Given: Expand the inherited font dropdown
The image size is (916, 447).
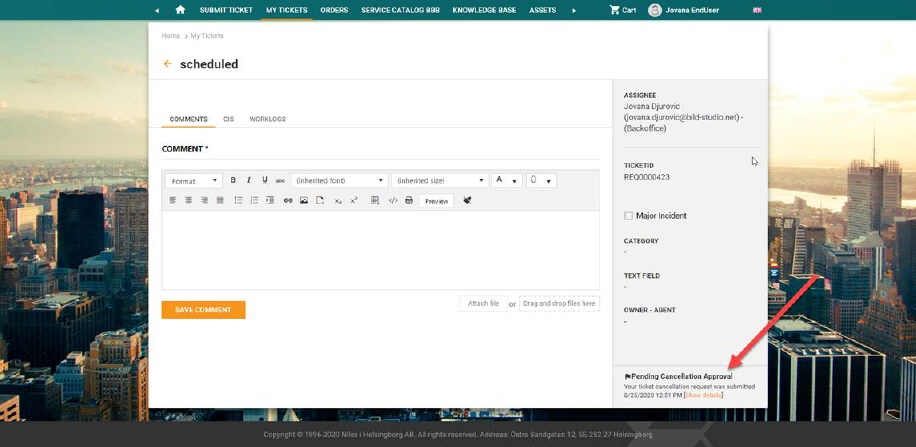Looking at the screenshot, I should pyautogui.click(x=340, y=181).
